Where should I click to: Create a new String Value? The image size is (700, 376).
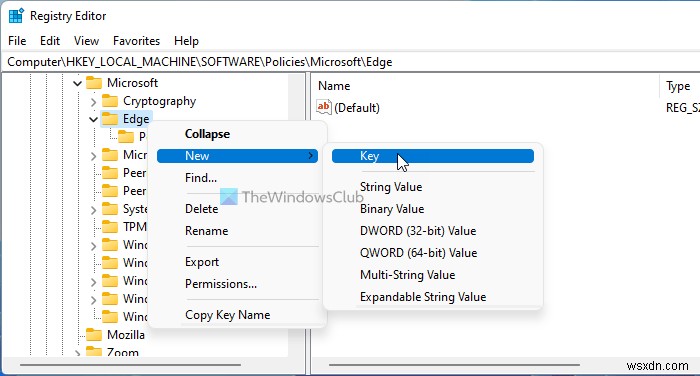(391, 187)
